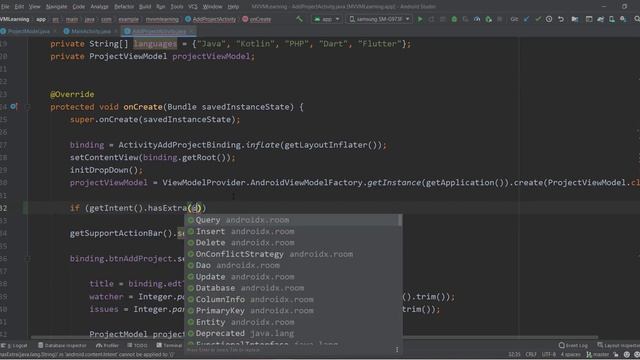Open the Window menu
The height and width of the screenshot is (360, 640).
(213, 7)
